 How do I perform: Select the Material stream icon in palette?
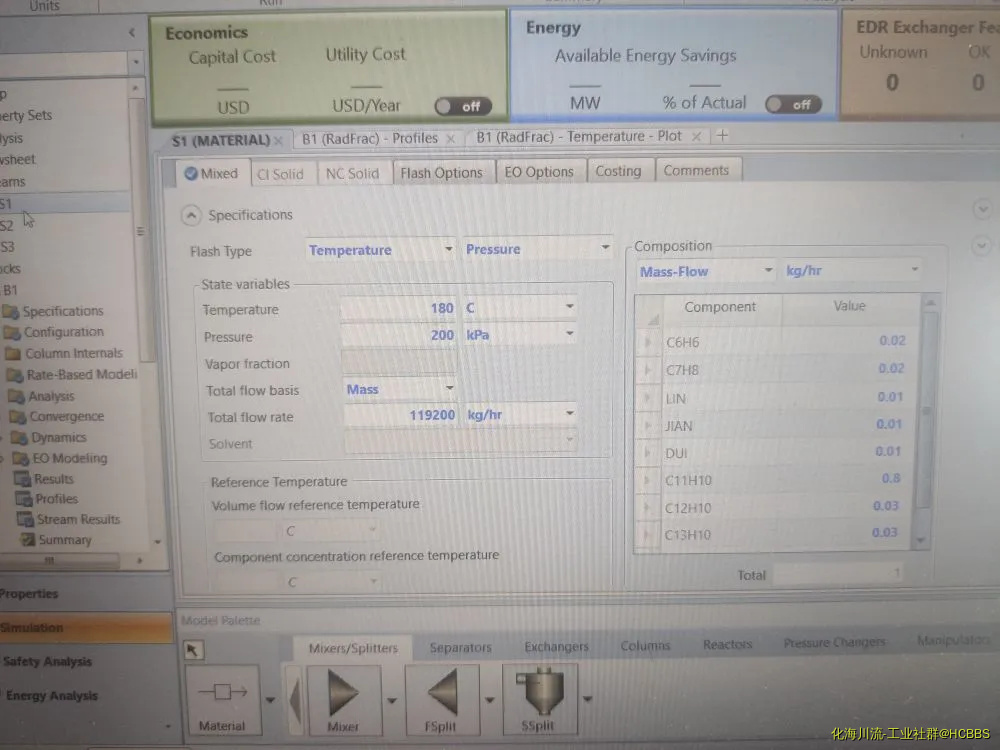tap(222, 694)
